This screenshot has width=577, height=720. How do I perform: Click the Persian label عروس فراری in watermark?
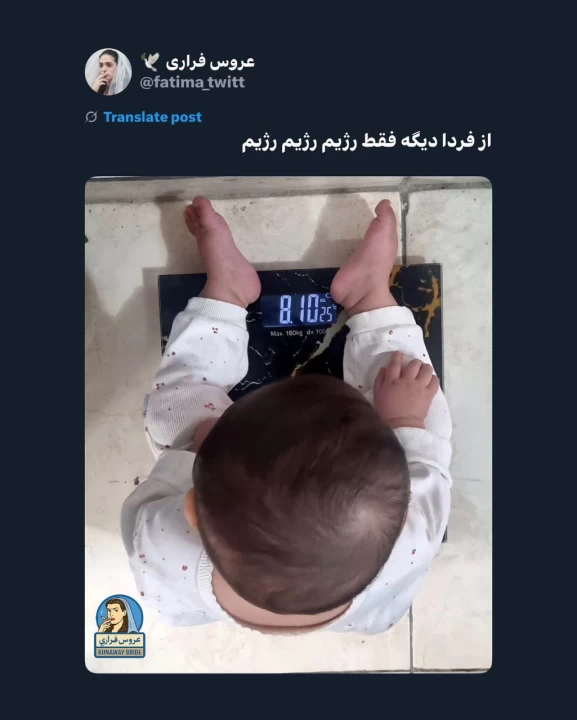(119, 640)
